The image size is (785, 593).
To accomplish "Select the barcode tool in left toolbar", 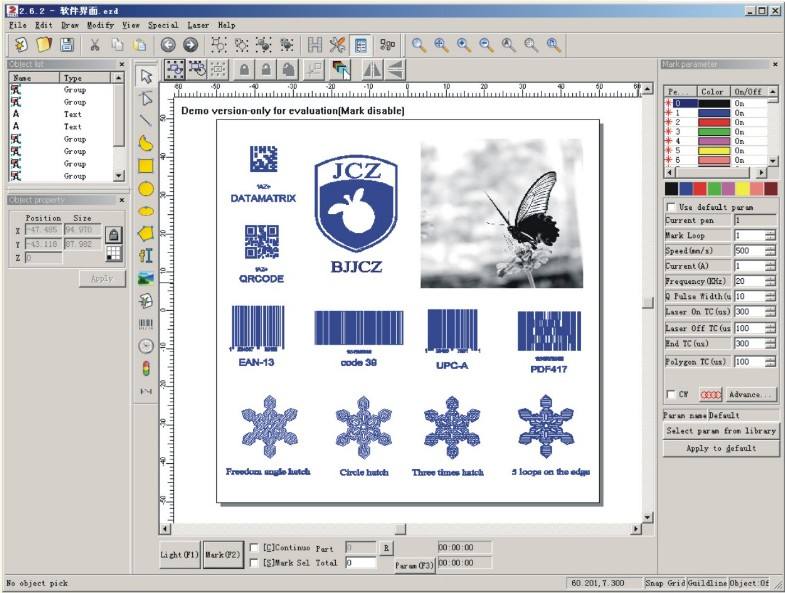I will tap(146, 324).
